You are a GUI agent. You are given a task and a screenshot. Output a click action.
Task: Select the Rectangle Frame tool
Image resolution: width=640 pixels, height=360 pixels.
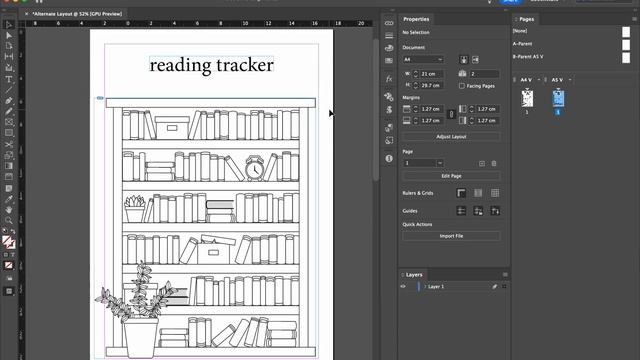9,122
